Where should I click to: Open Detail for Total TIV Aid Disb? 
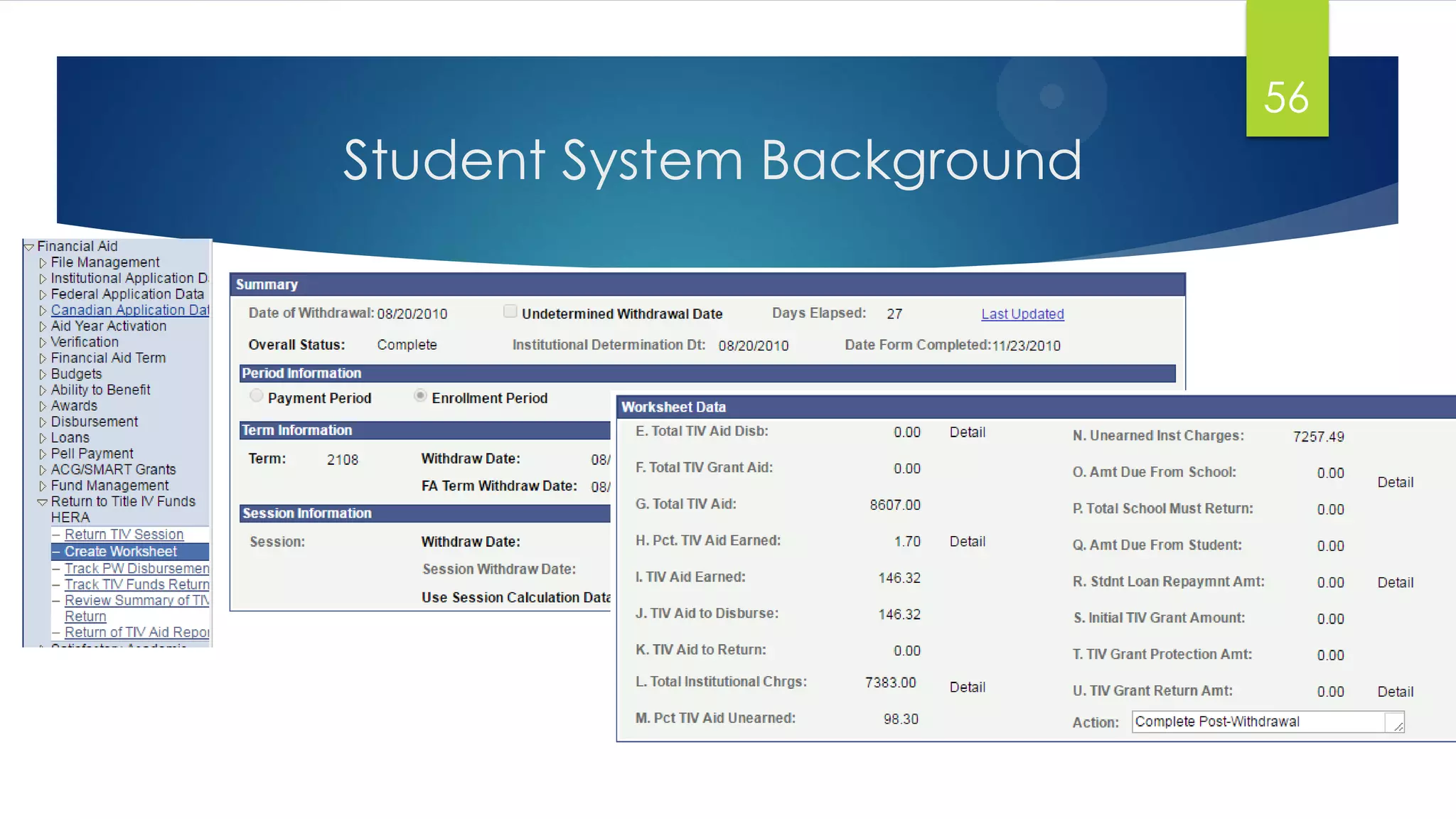point(968,432)
